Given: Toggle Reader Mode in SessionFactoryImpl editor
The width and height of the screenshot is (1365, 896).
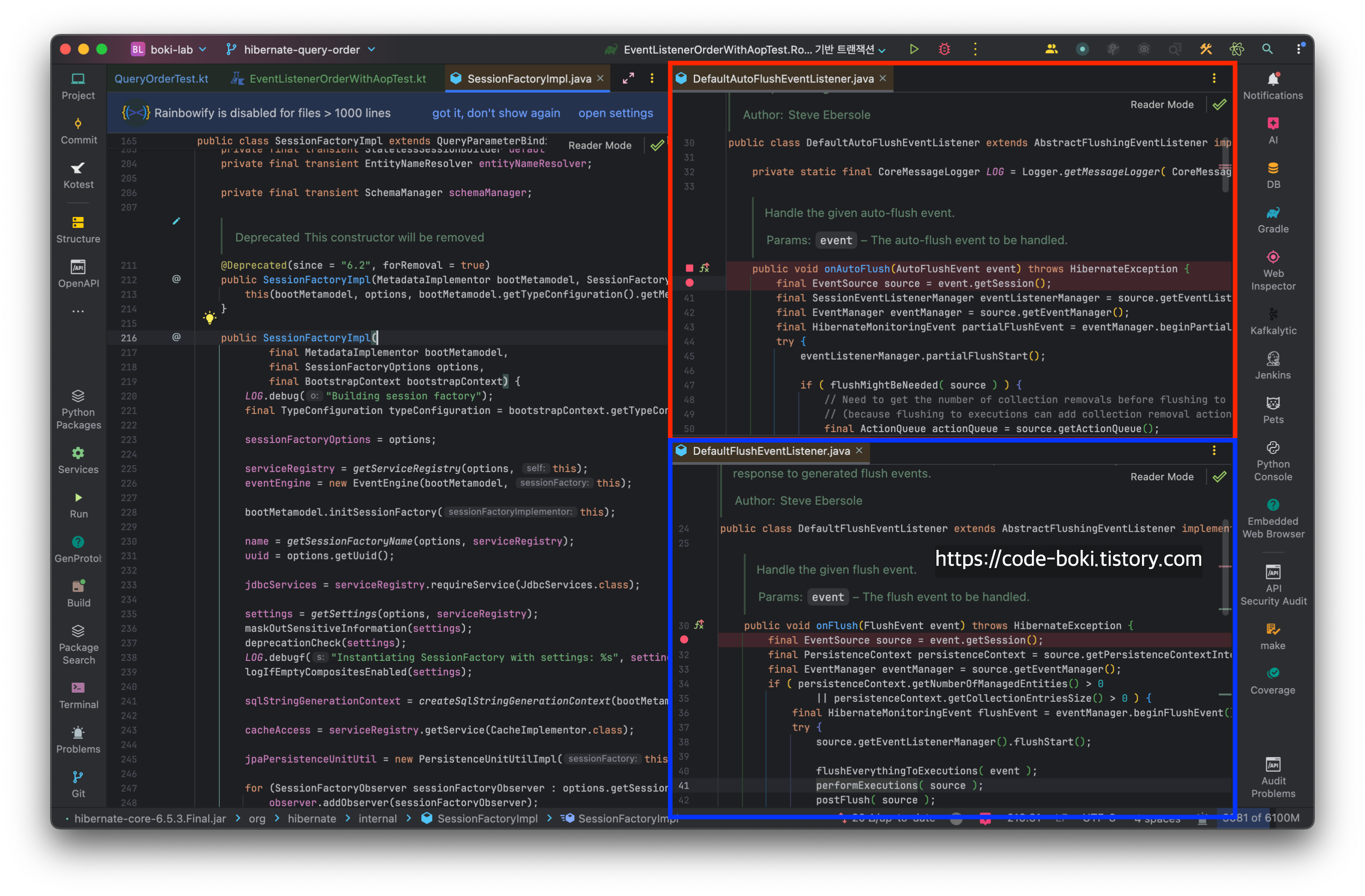Looking at the screenshot, I should point(599,146).
